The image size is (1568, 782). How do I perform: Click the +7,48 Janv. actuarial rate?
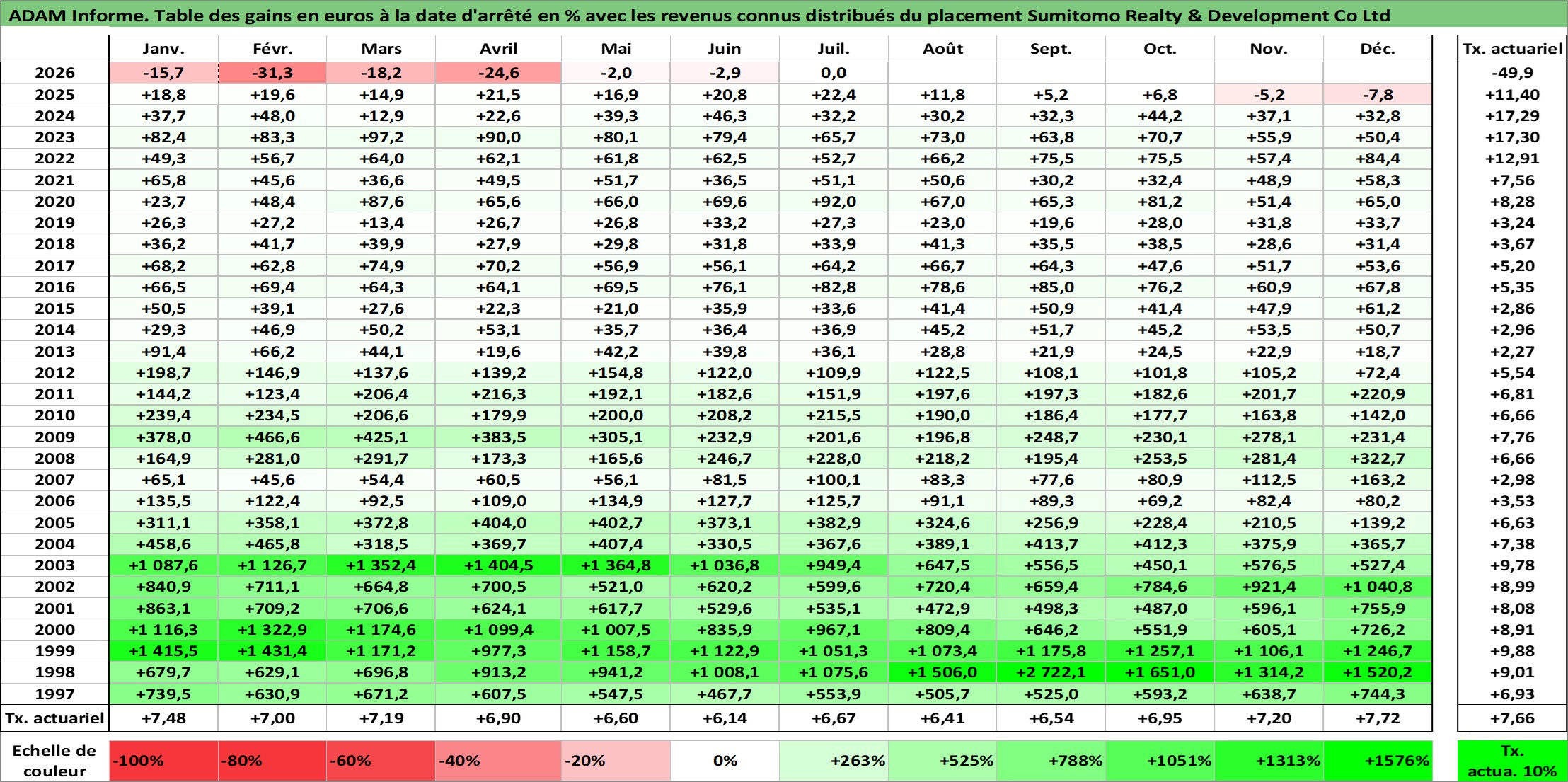point(163,718)
